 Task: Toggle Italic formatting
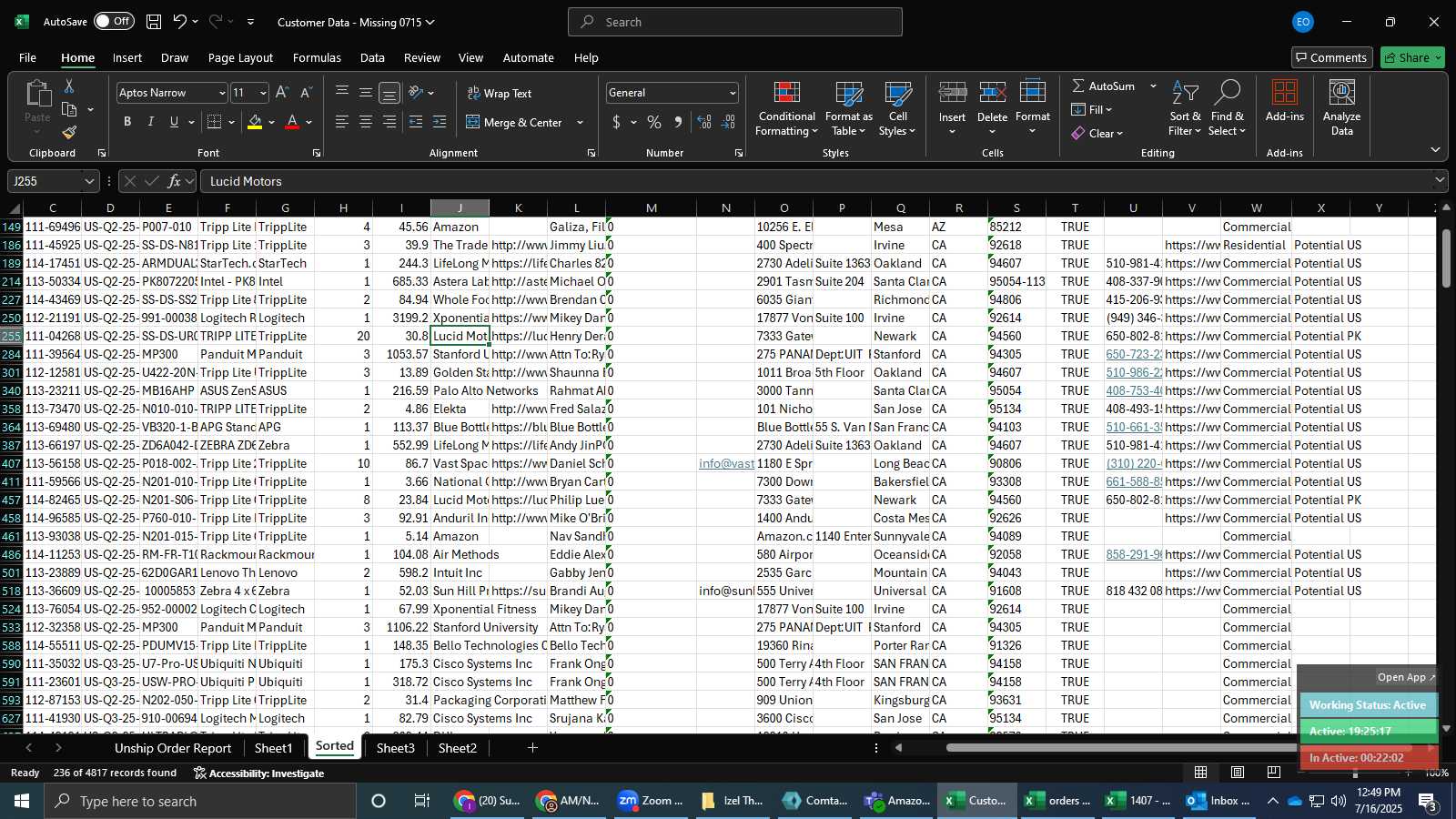coord(151,122)
